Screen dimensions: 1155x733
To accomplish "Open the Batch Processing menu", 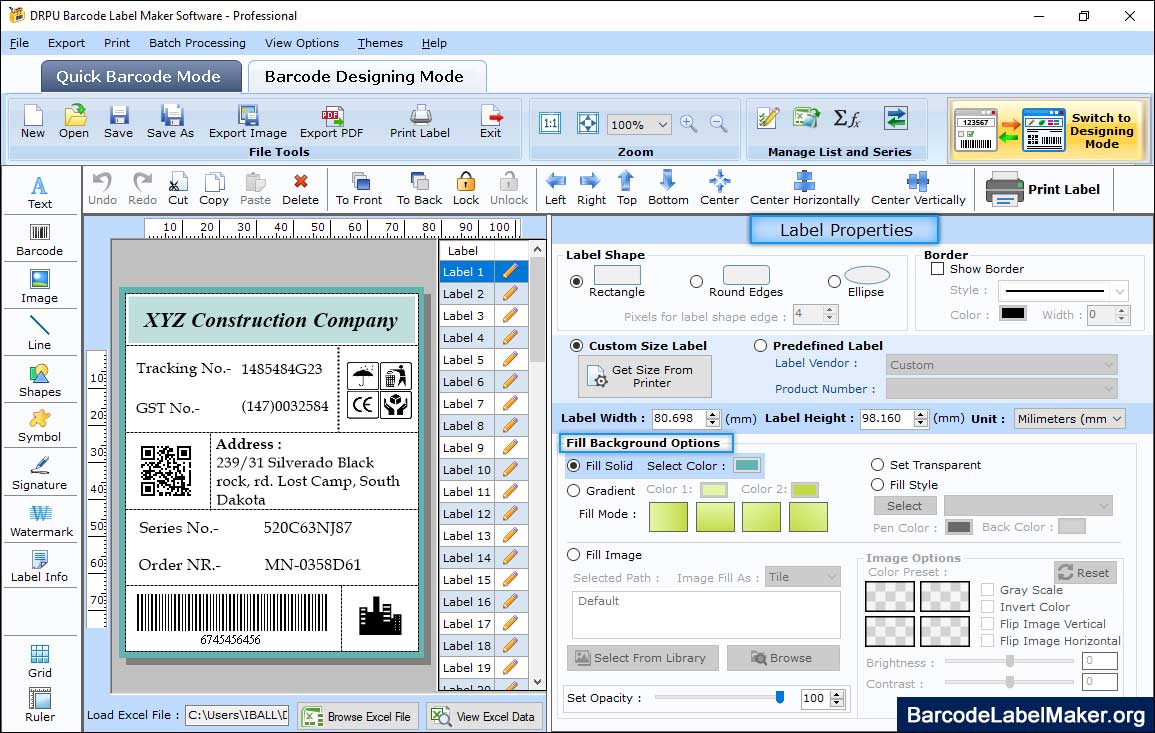I will click(x=197, y=43).
